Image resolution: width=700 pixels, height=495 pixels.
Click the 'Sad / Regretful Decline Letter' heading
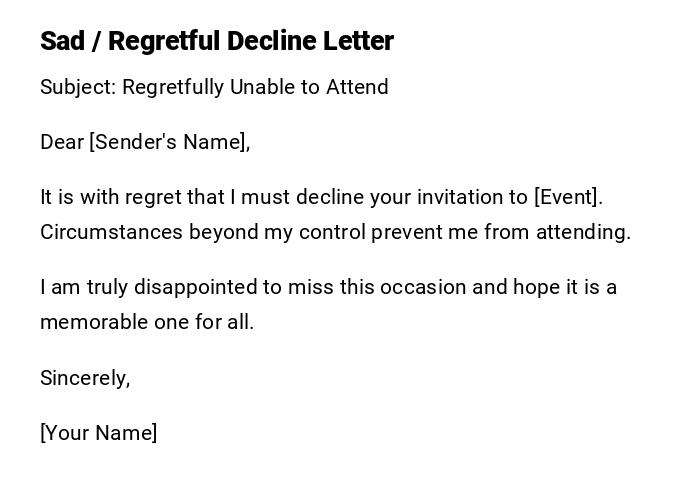[x=217, y=41]
